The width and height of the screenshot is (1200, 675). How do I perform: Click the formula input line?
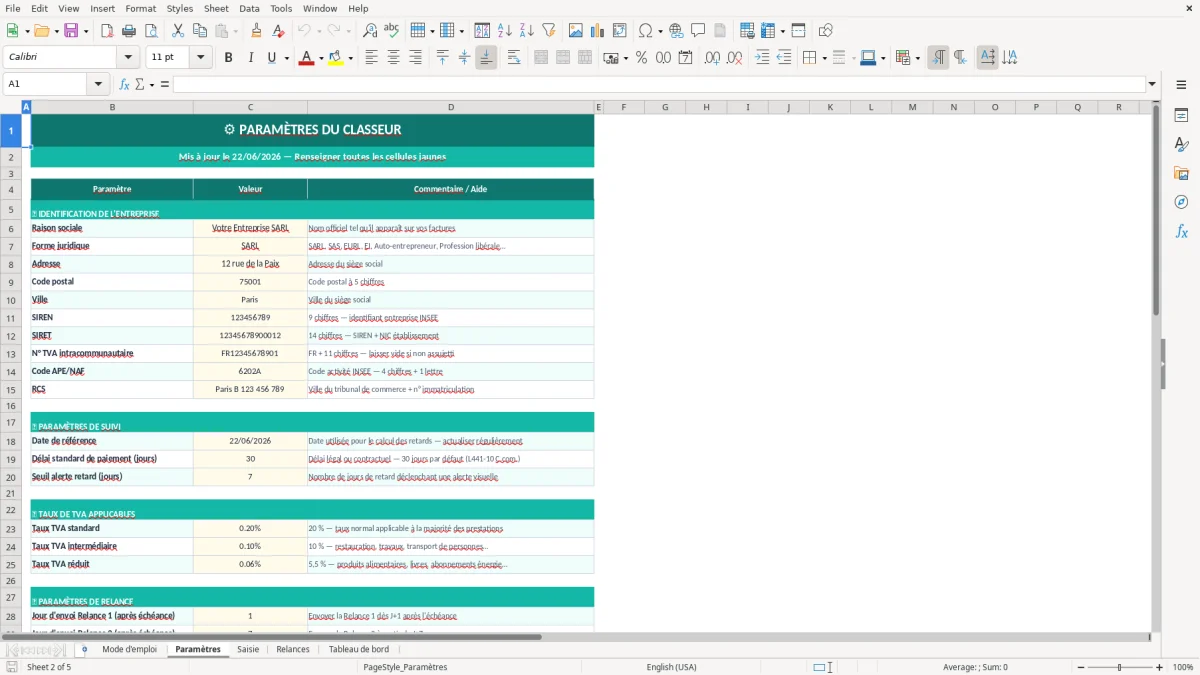(659, 84)
